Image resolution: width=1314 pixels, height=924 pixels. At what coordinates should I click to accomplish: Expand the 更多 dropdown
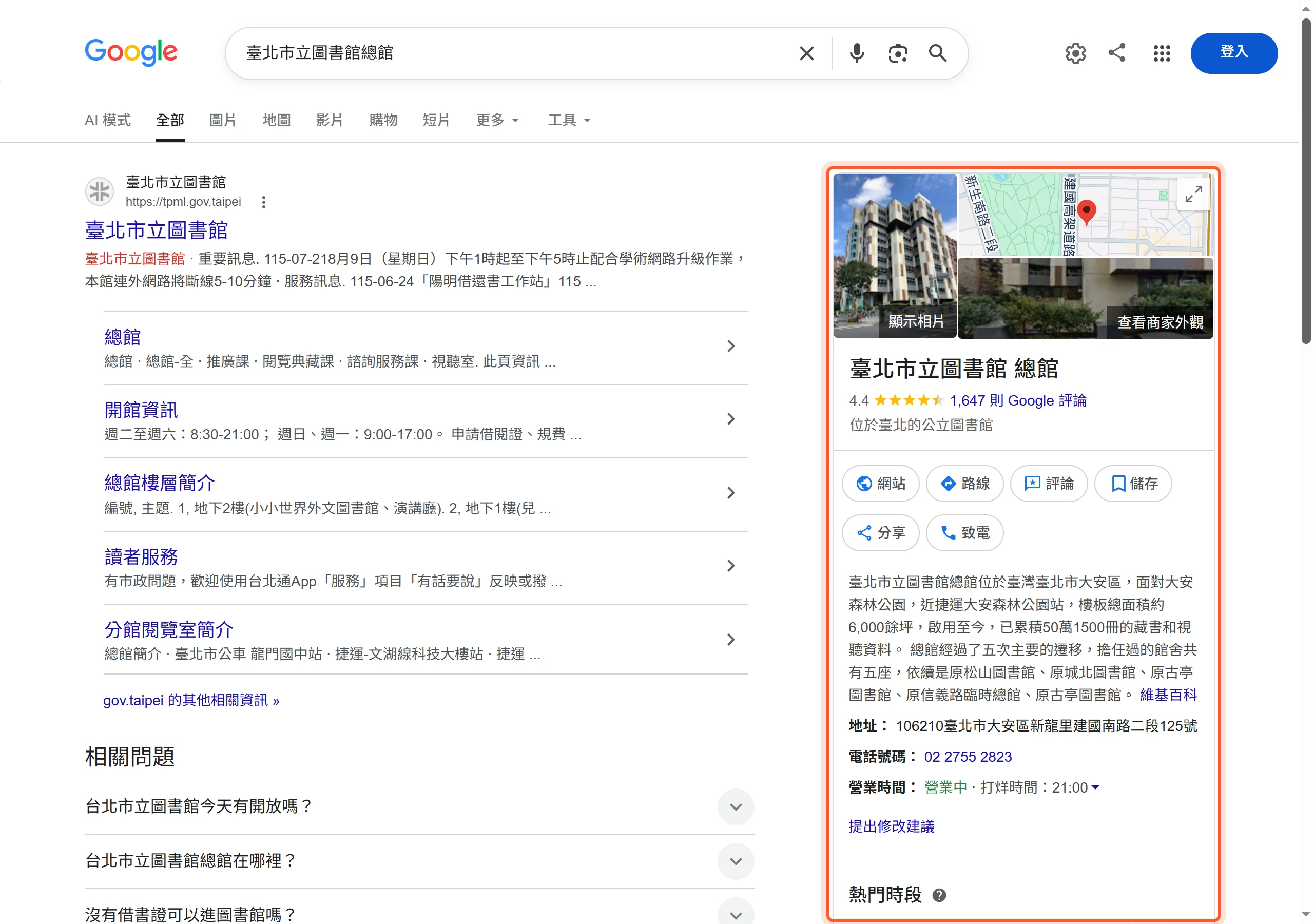tap(497, 120)
